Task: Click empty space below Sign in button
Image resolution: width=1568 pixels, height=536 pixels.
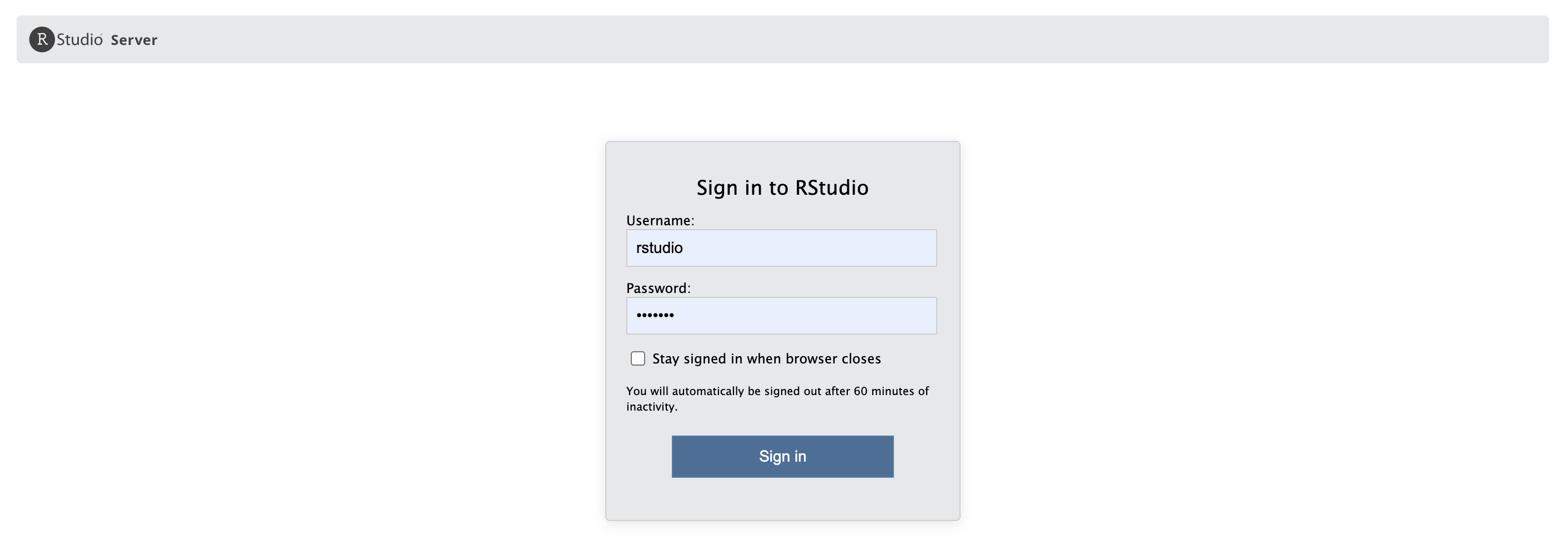Action: [x=782, y=499]
